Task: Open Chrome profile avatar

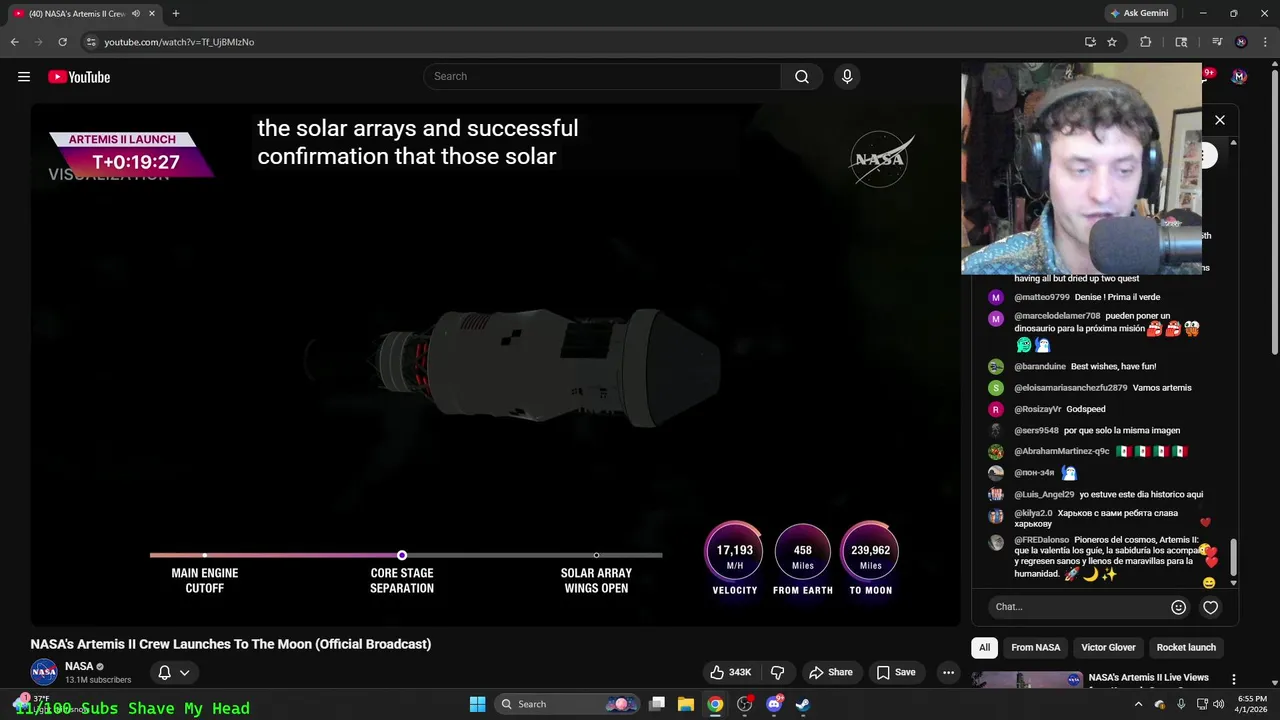Action: [1241, 42]
